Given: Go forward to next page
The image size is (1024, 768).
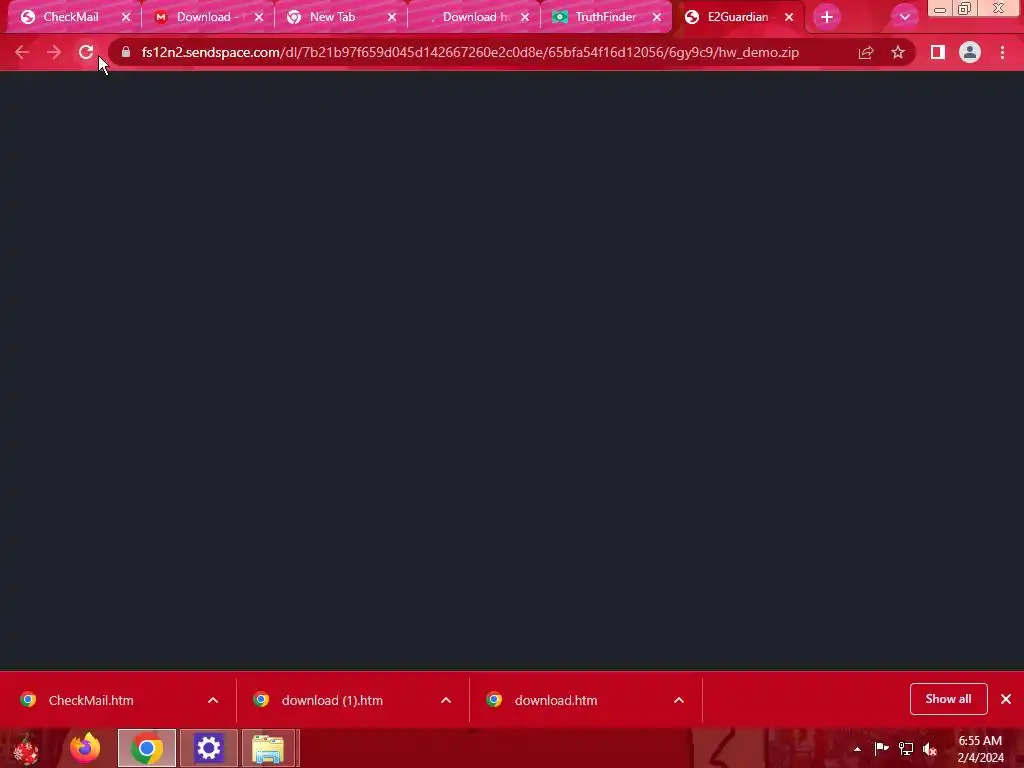Looking at the screenshot, I should (x=54, y=52).
